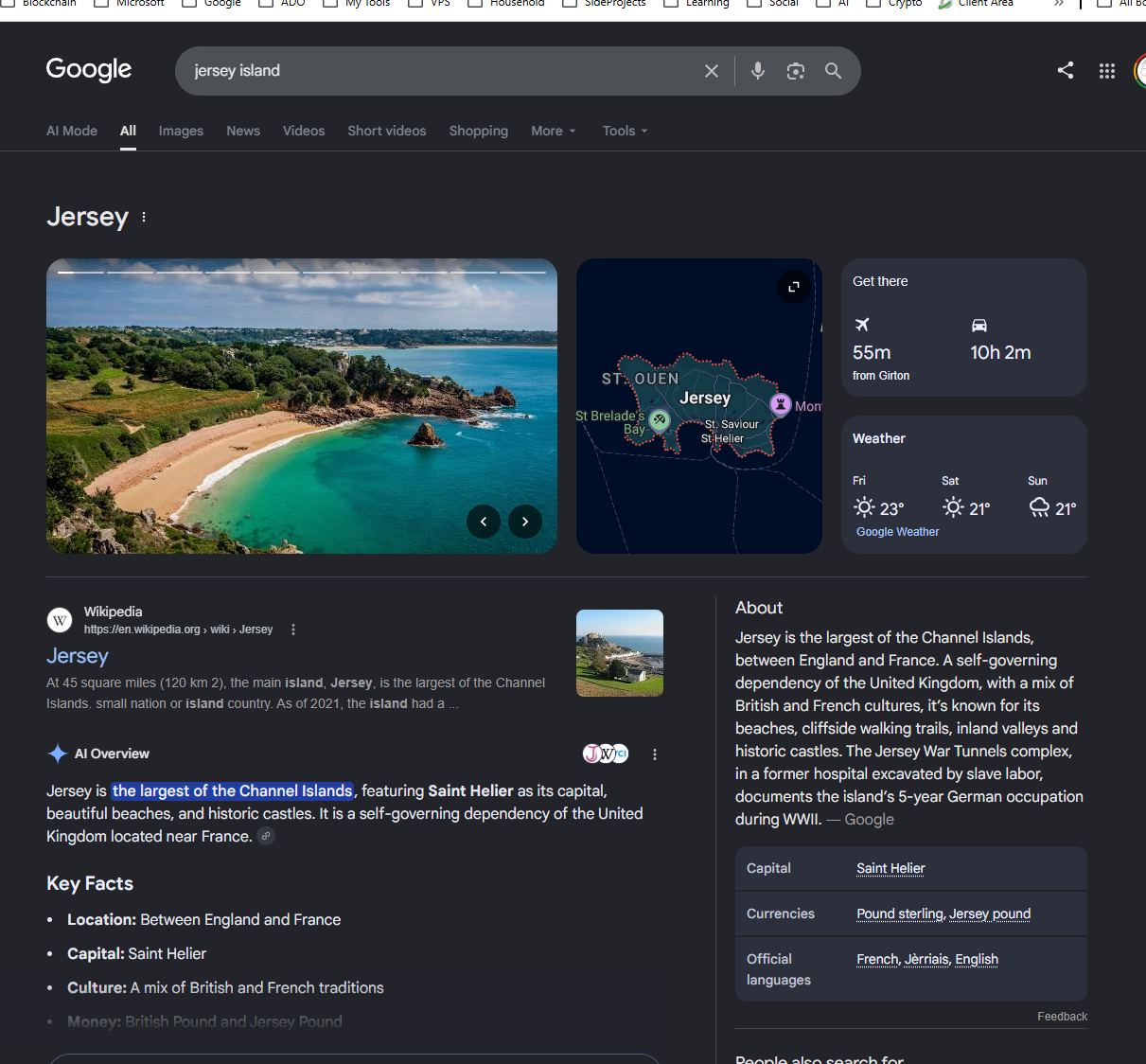Open the Saint Helier capital link
1146x1064 pixels.
[890, 868]
